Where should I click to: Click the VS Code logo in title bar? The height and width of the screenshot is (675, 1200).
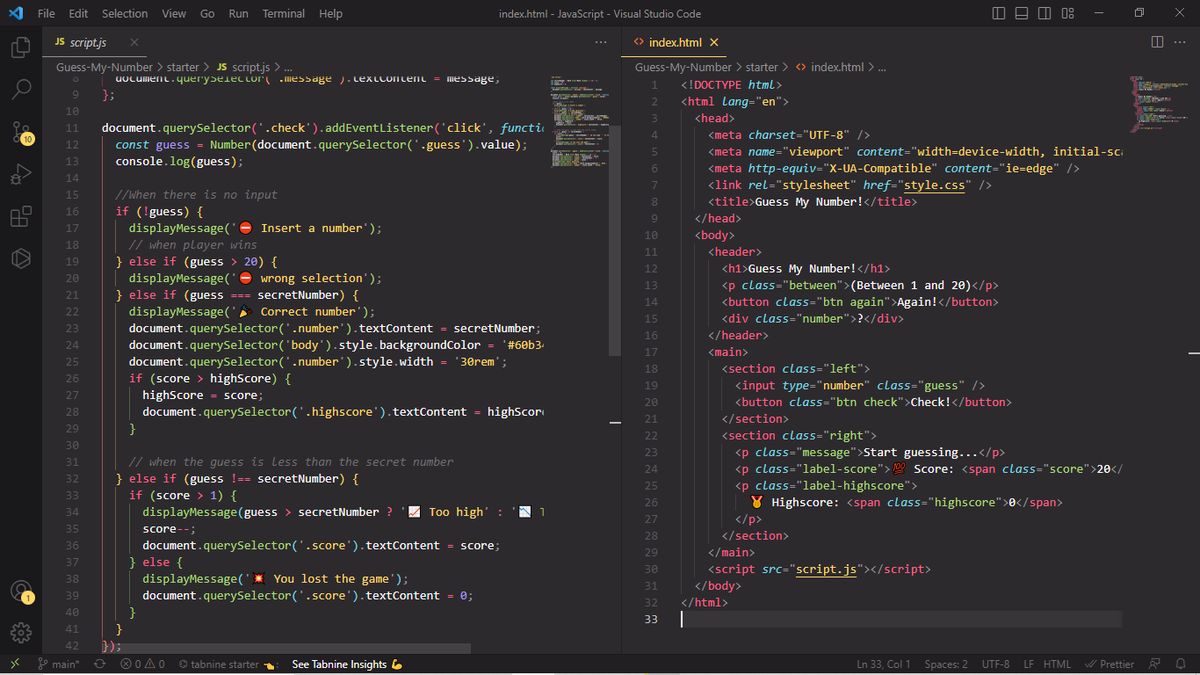tap(15, 13)
